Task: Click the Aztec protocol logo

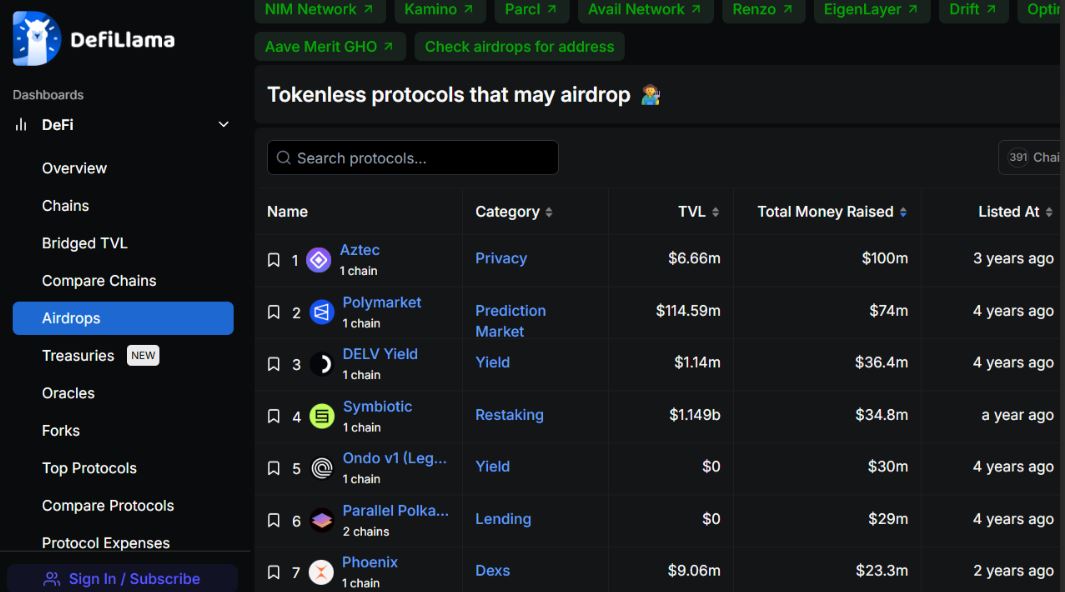Action: pos(319,260)
